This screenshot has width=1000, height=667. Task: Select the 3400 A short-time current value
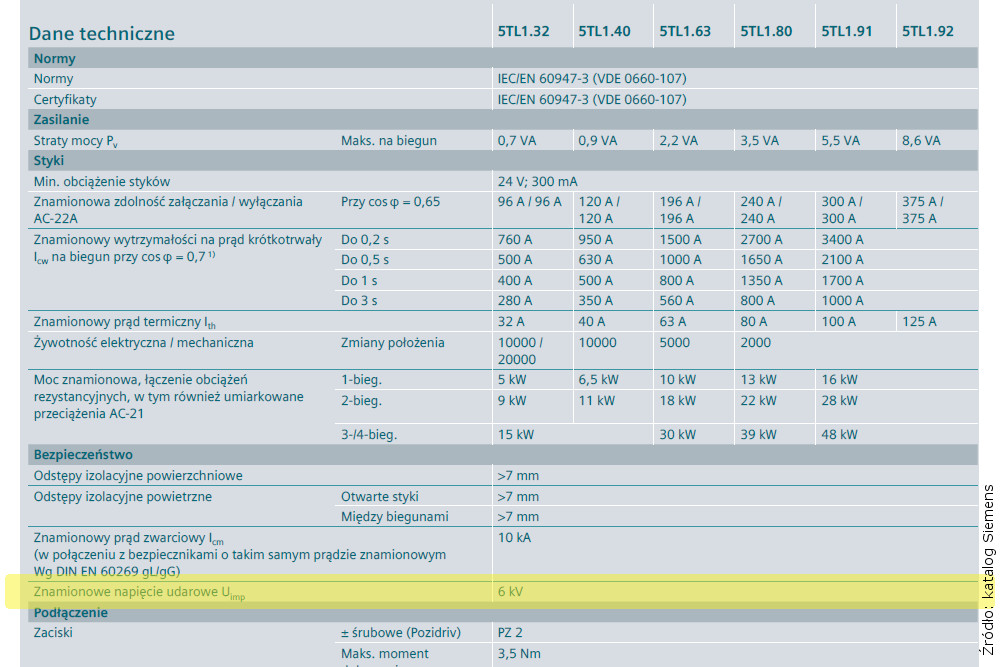click(843, 240)
